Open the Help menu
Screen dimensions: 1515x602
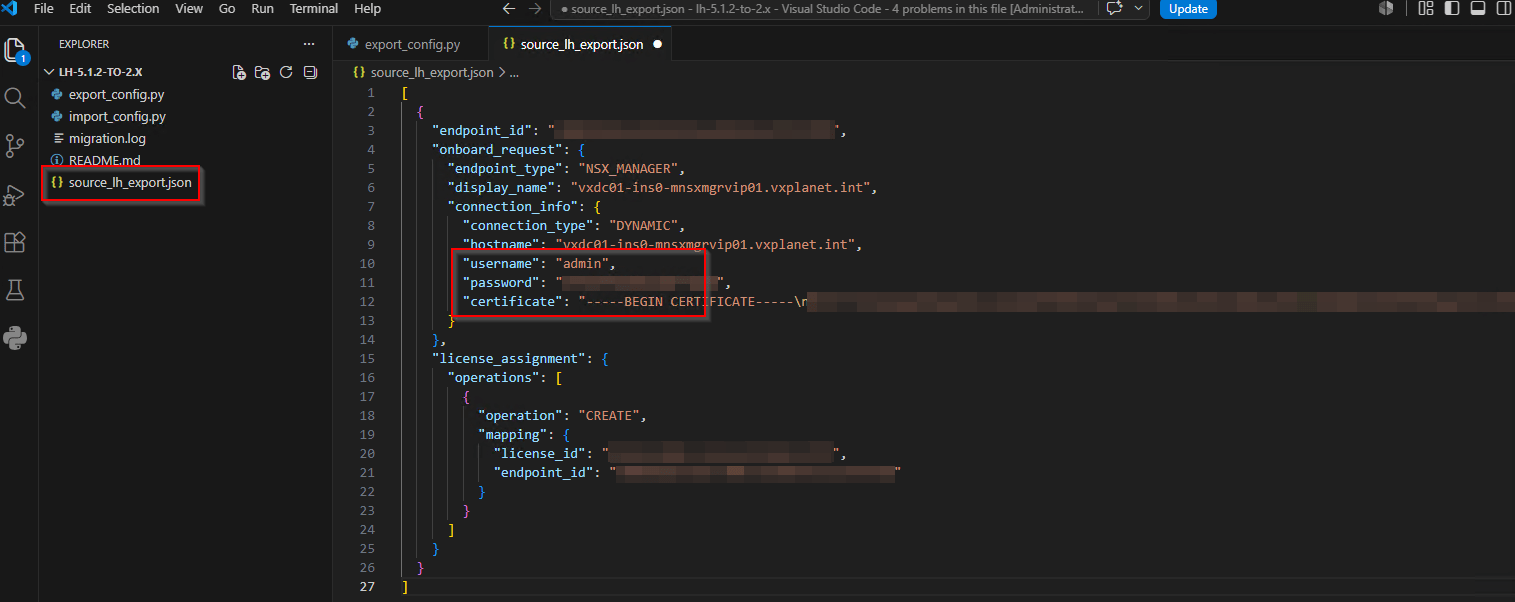coord(368,9)
